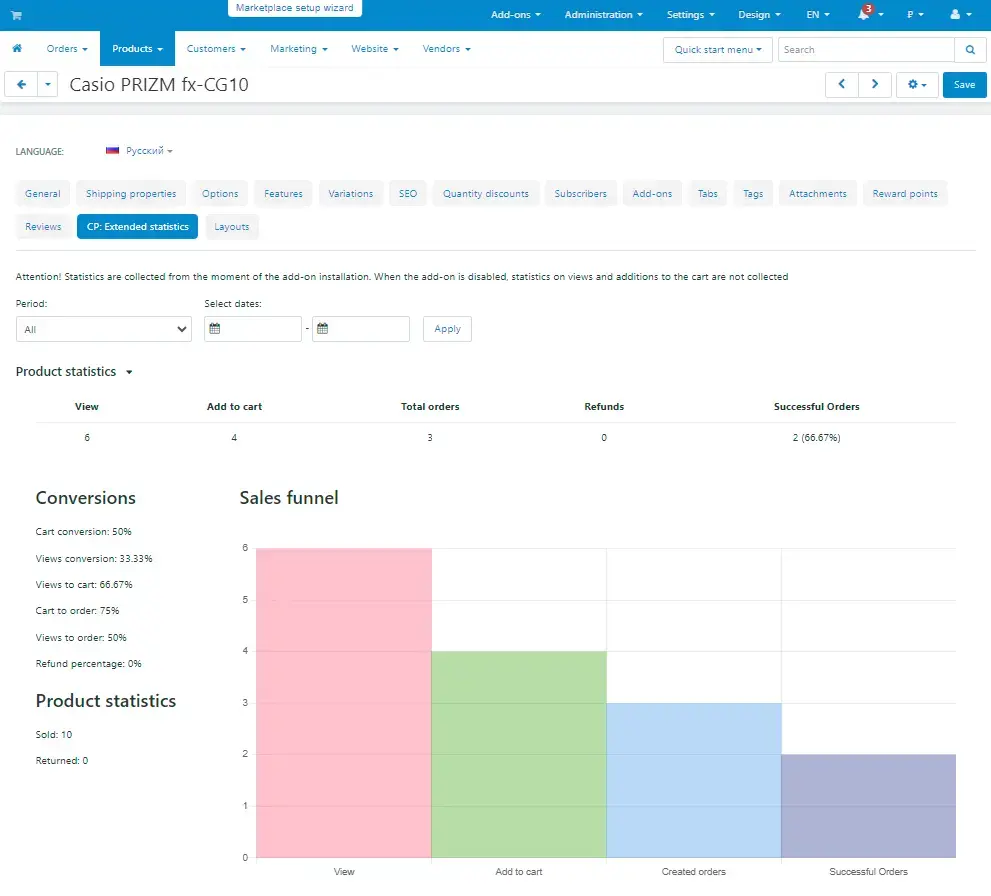Click the pink View bar in sales funnel
This screenshot has height=896, width=991.
pyautogui.click(x=343, y=702)
